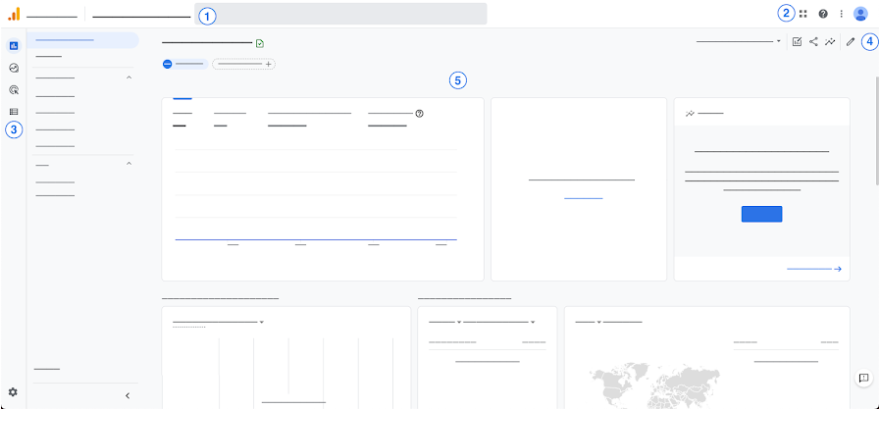Screen dimensions: 882x421
Task: Open the three-dot more options menu
Action: point(841,14)
